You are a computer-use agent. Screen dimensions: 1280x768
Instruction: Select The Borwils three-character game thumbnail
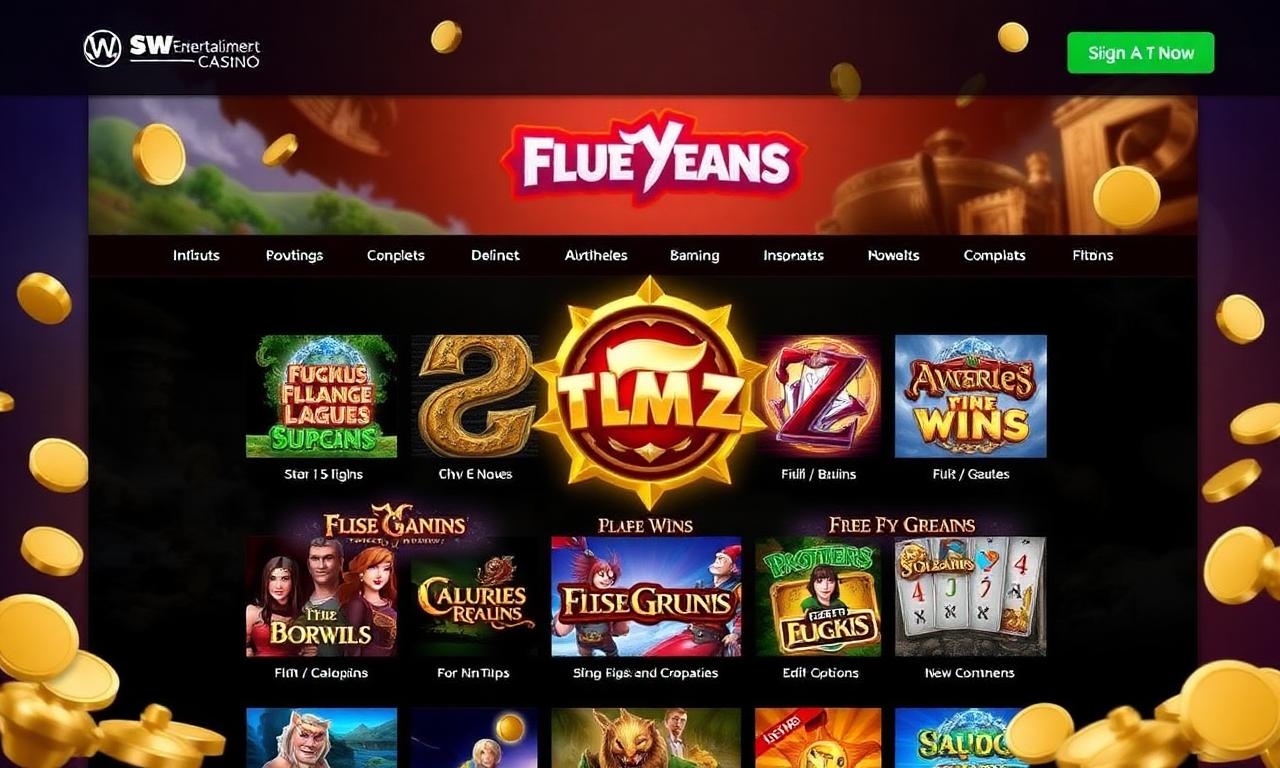pyautogui.click(x=321, y=596)
